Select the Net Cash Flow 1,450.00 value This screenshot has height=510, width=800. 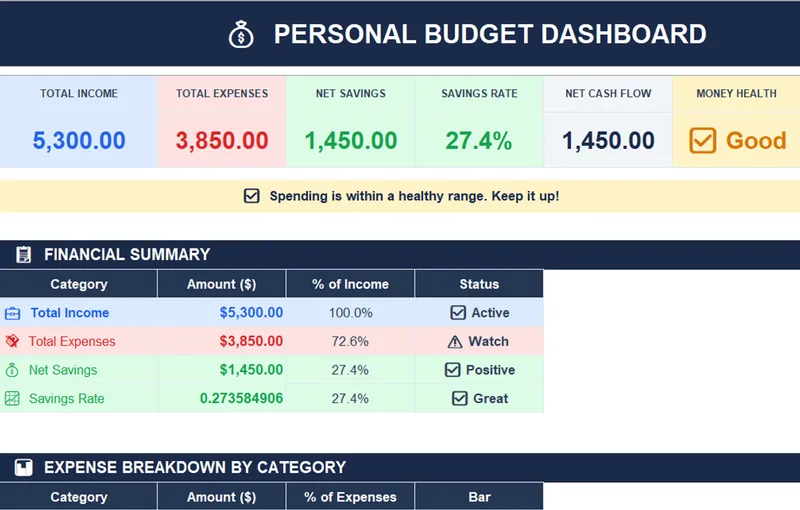(x=608, y=141)
